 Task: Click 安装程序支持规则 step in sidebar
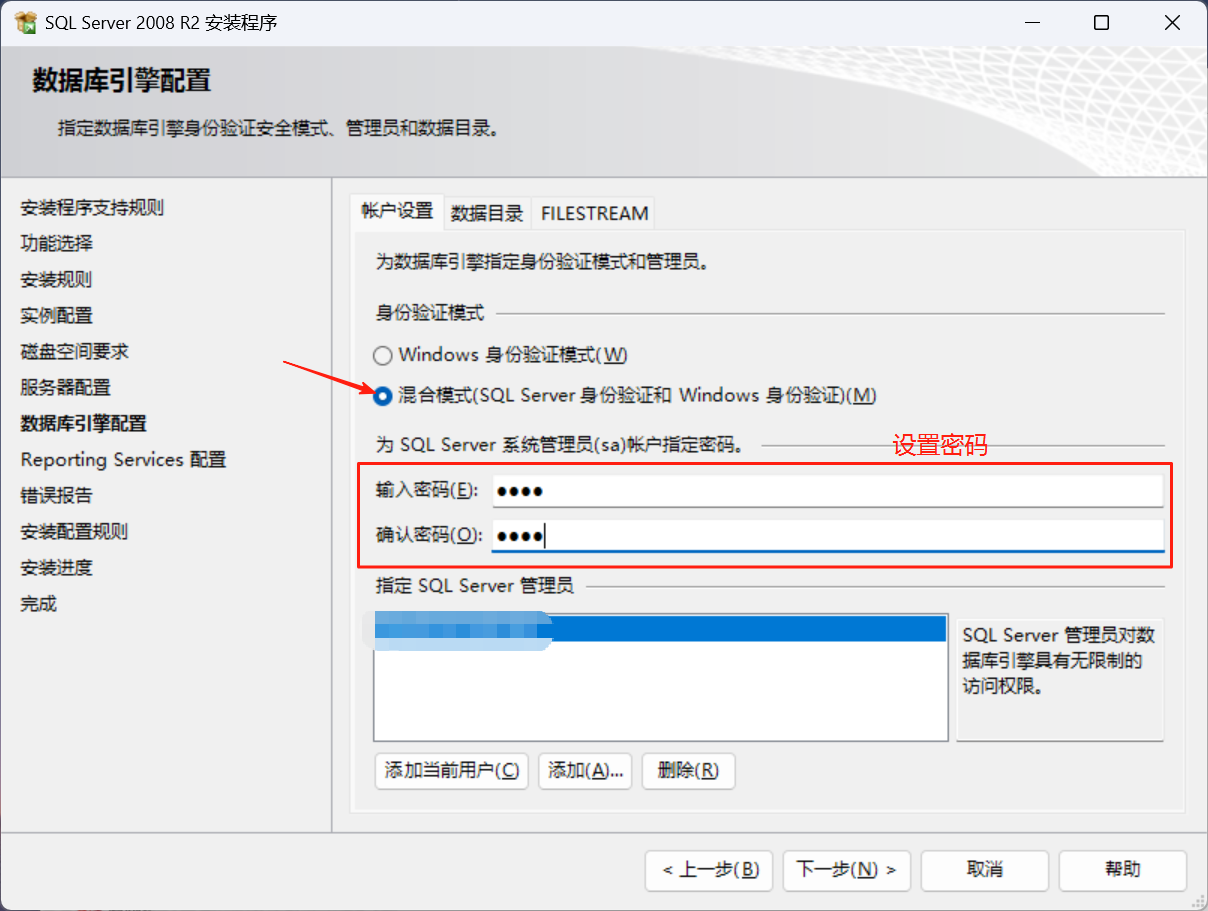coord(92,208)
